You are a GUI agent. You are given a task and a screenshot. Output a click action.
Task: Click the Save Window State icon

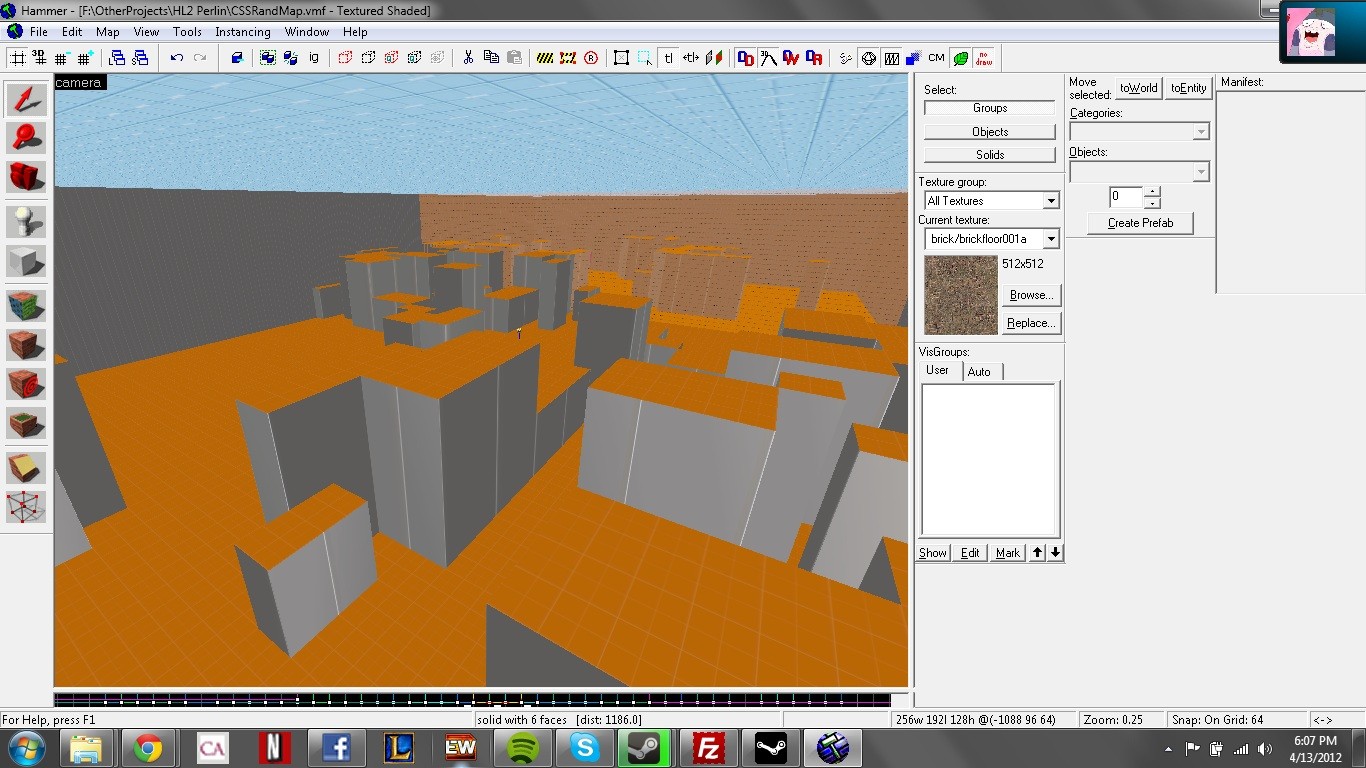140,57
